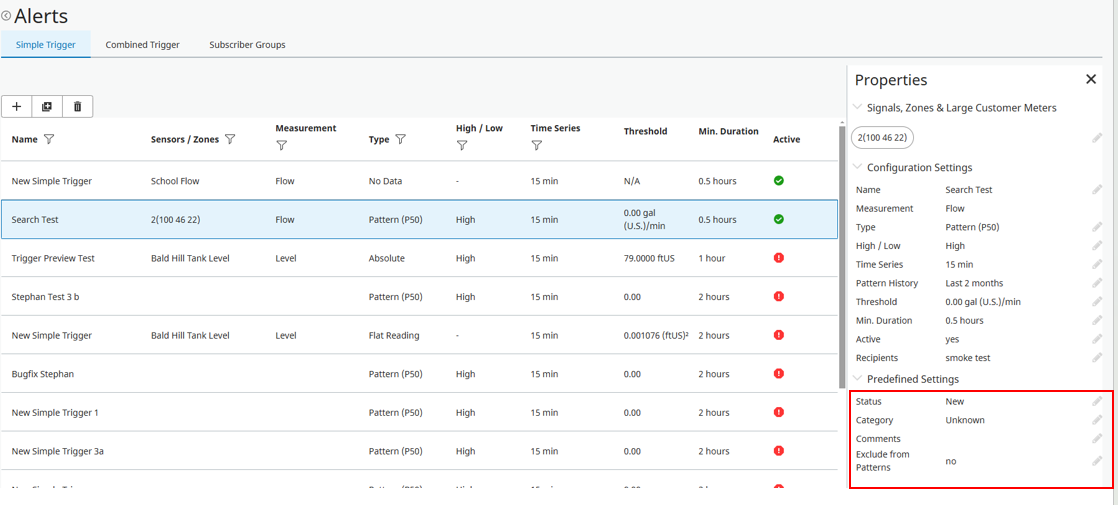
Task: Switch to the Subscriber Groups tab
Action: coord(247,45)
